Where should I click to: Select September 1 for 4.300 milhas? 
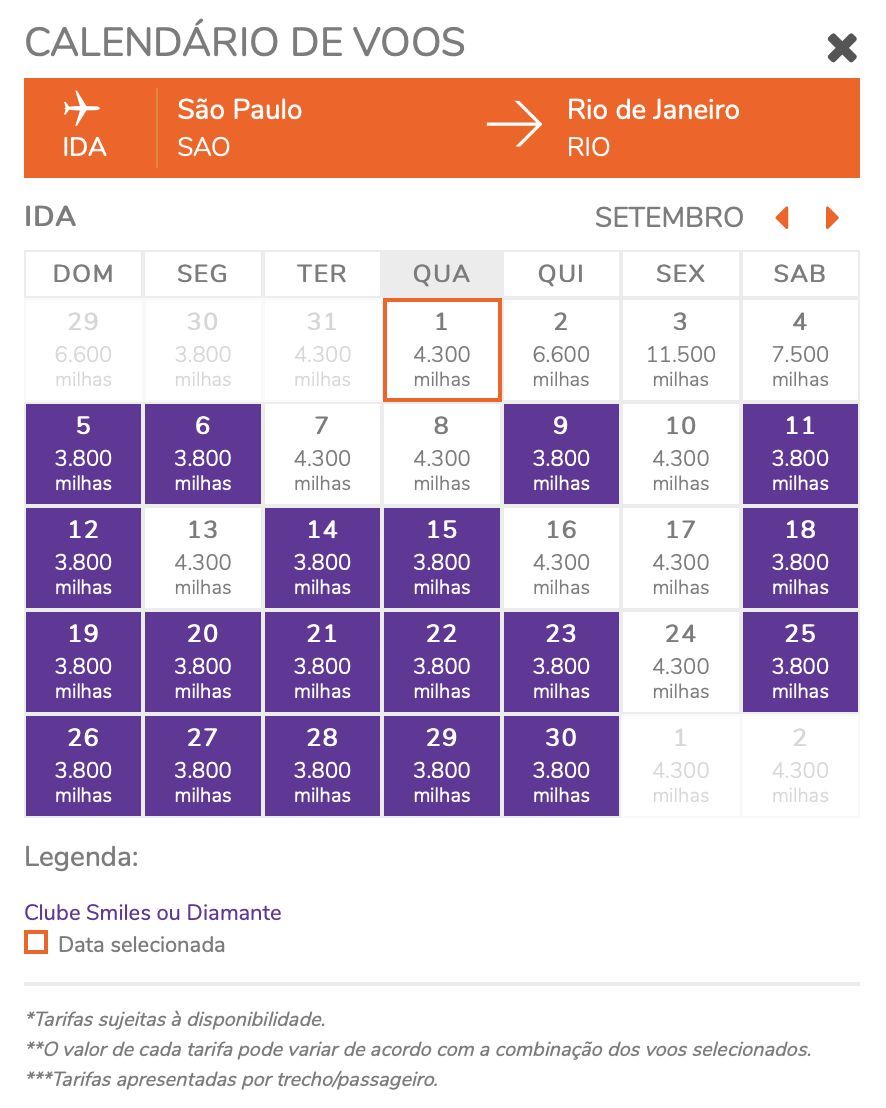click(442, 350)
